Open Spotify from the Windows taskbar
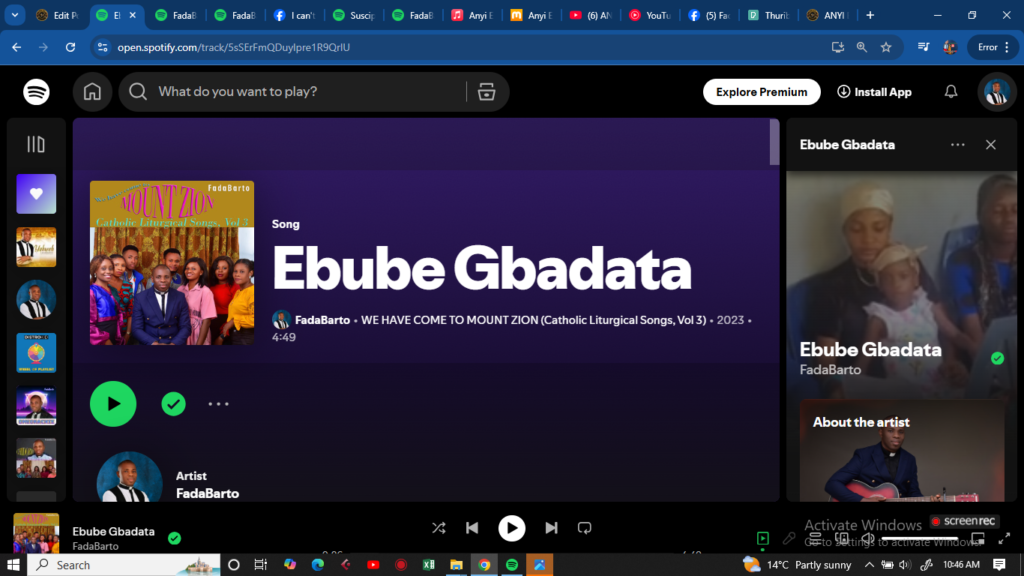 pos(512,565)
